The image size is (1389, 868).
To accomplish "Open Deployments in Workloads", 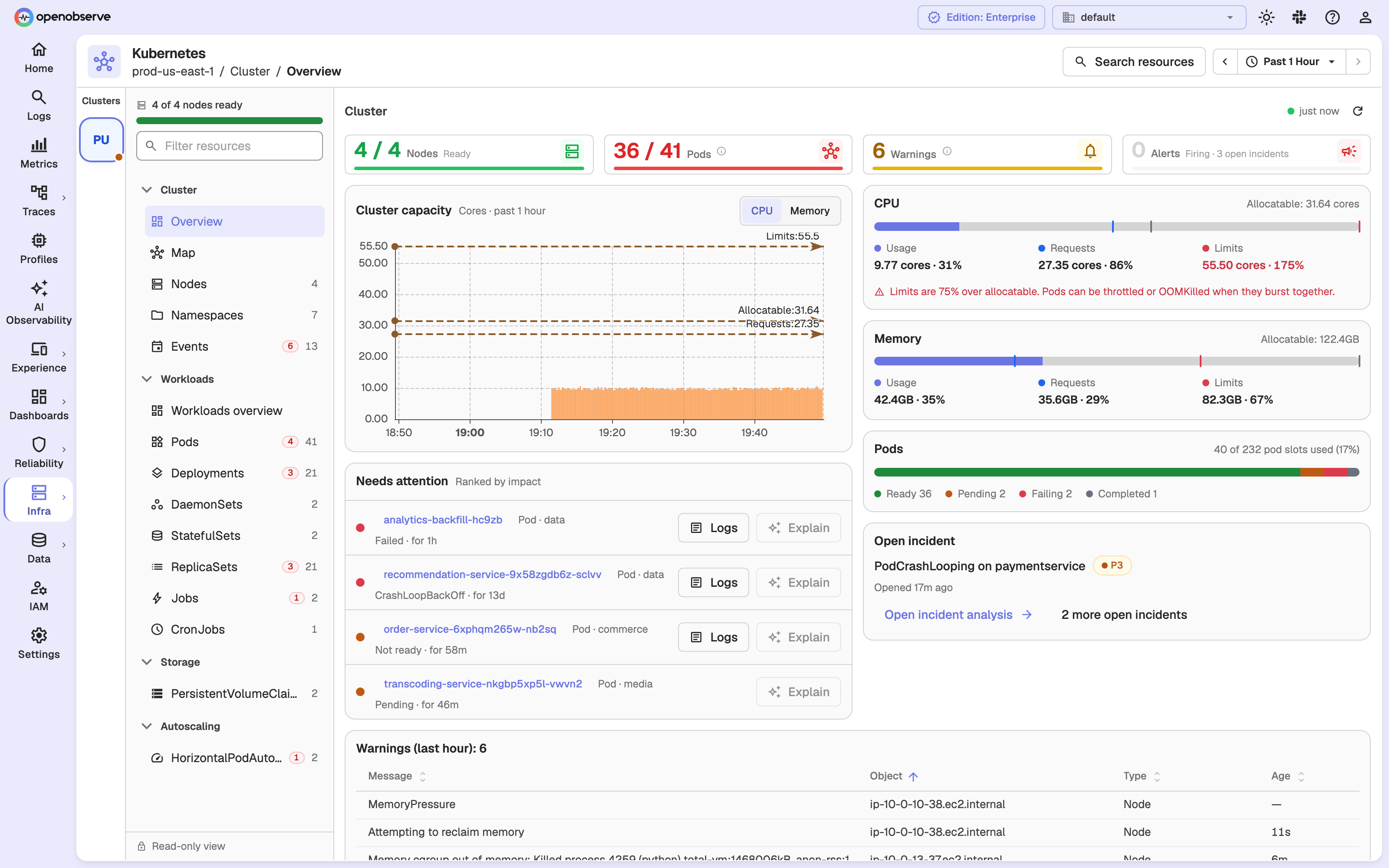I will click(x=234, y=473).
